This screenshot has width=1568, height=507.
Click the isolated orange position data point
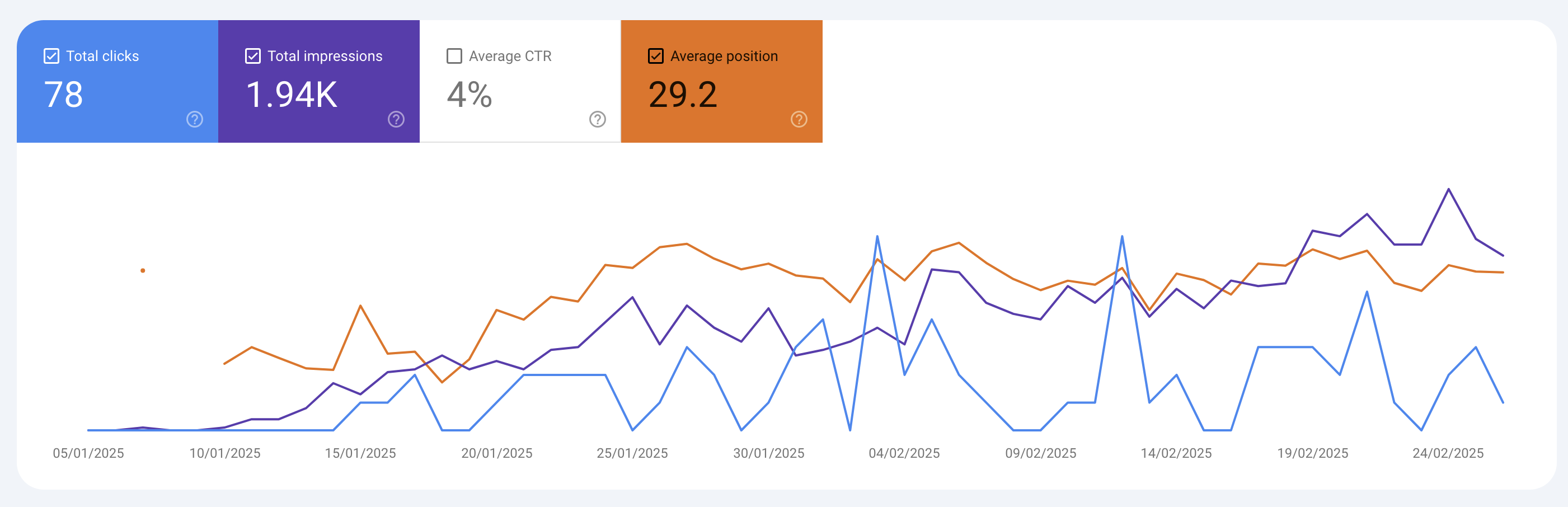(143, 270)
